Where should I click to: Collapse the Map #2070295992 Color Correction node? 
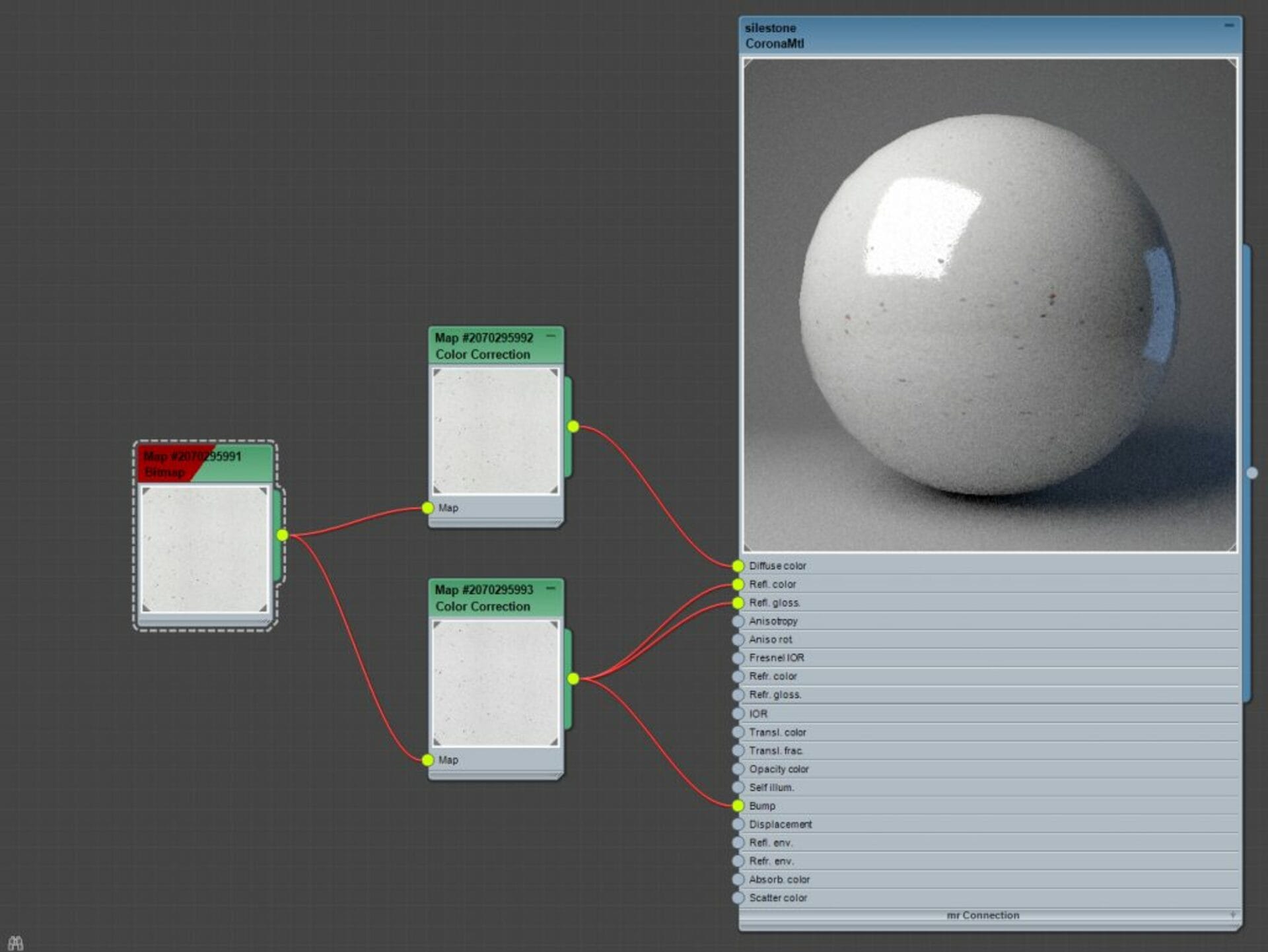[x=551, y=336]
